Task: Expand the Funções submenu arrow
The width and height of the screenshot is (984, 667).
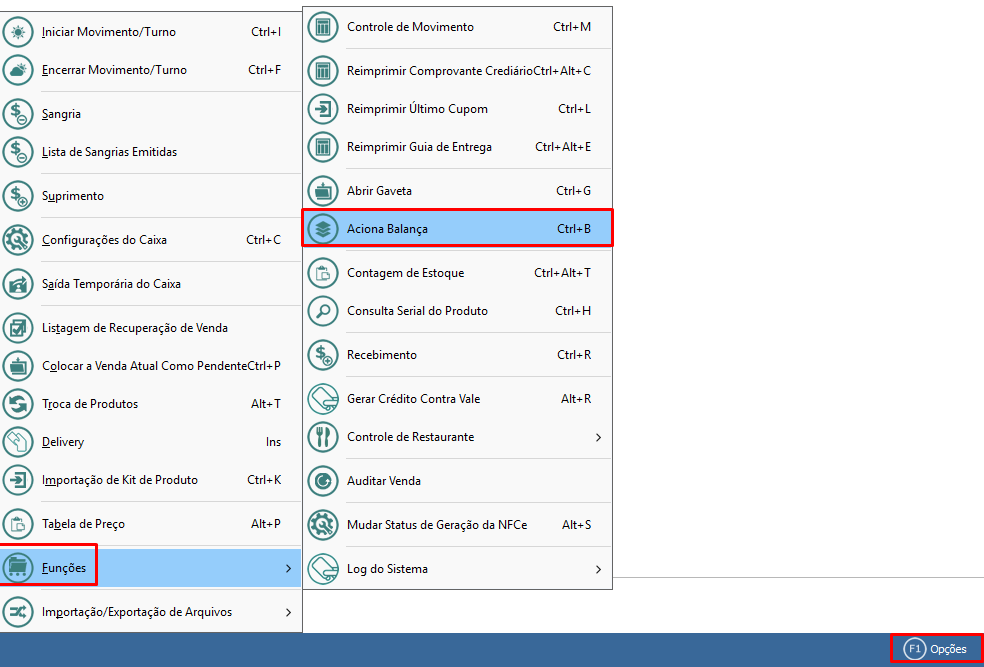Action: click(x=288, y=569)
